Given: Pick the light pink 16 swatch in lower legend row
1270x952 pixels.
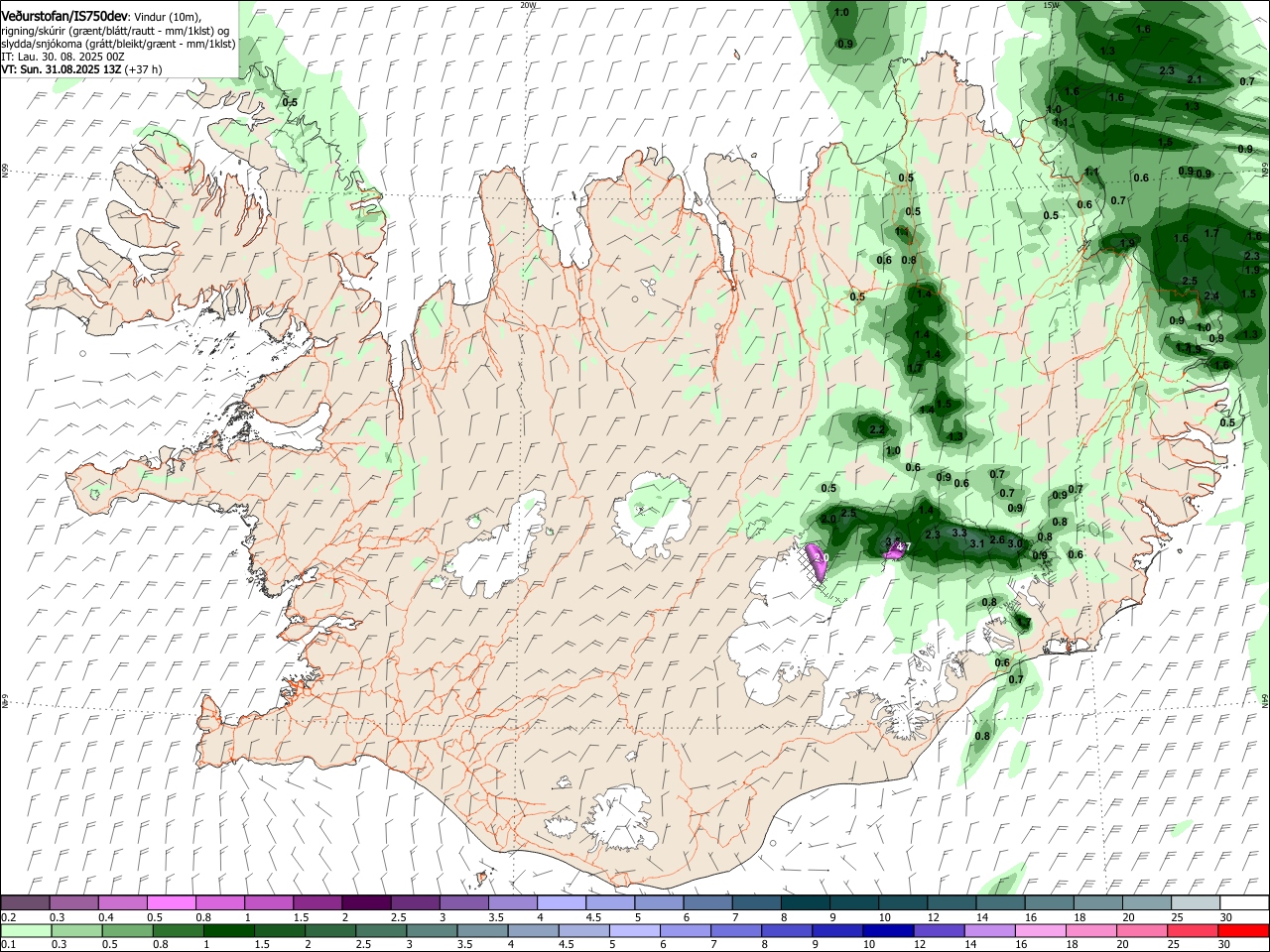Looking at the screenshot, I should (1040, 930).
